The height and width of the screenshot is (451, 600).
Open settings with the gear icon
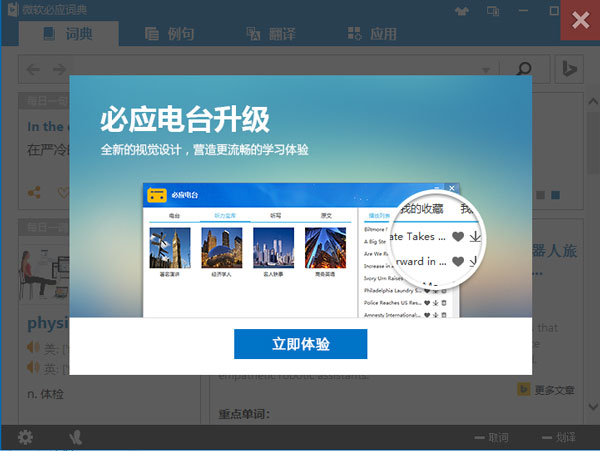(x=25, y=437)
